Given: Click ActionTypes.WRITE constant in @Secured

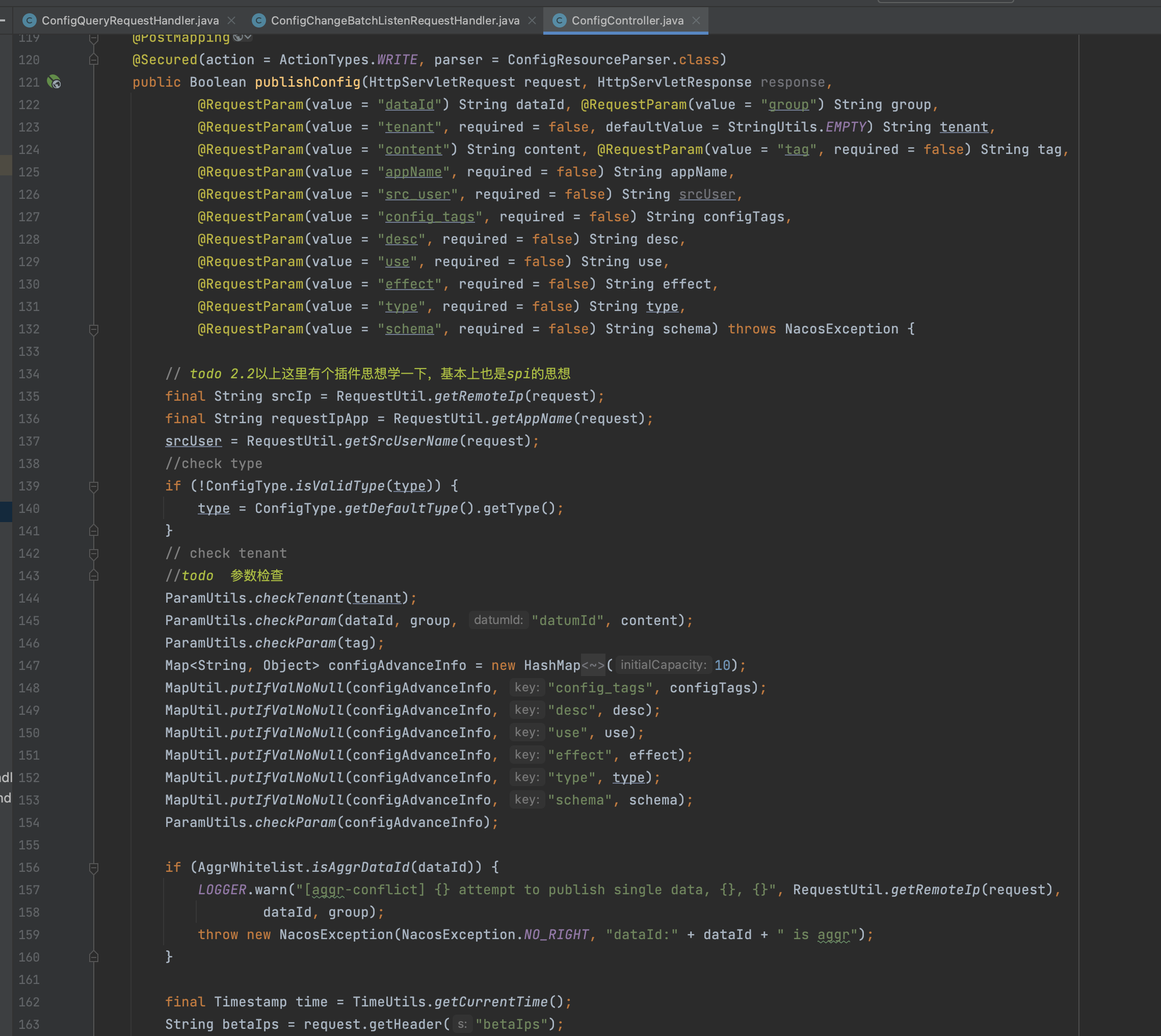Looking at the screenshot, I should (348, 60).
